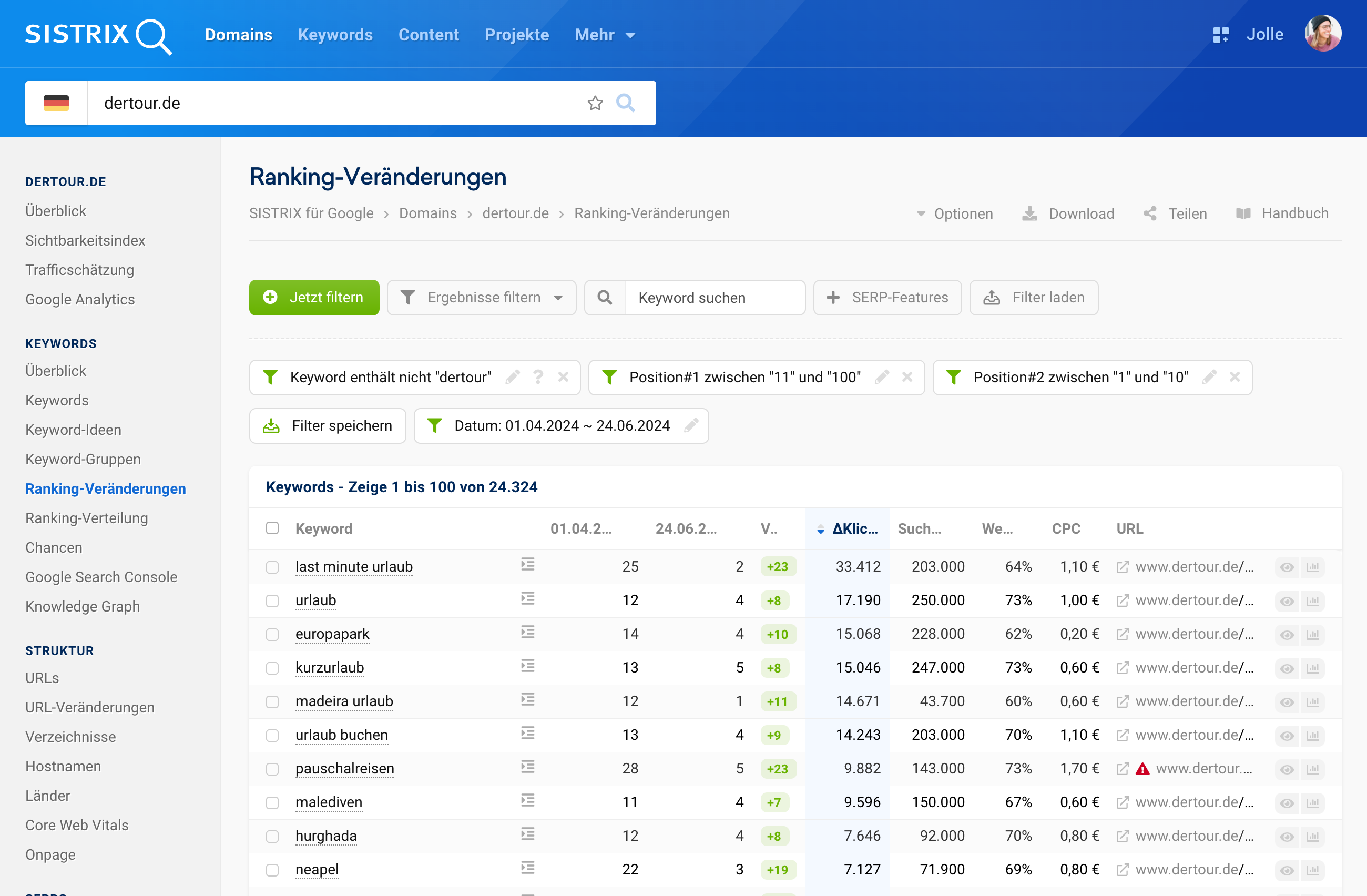Check the 'europapark' row checkbox

(272, 635)
